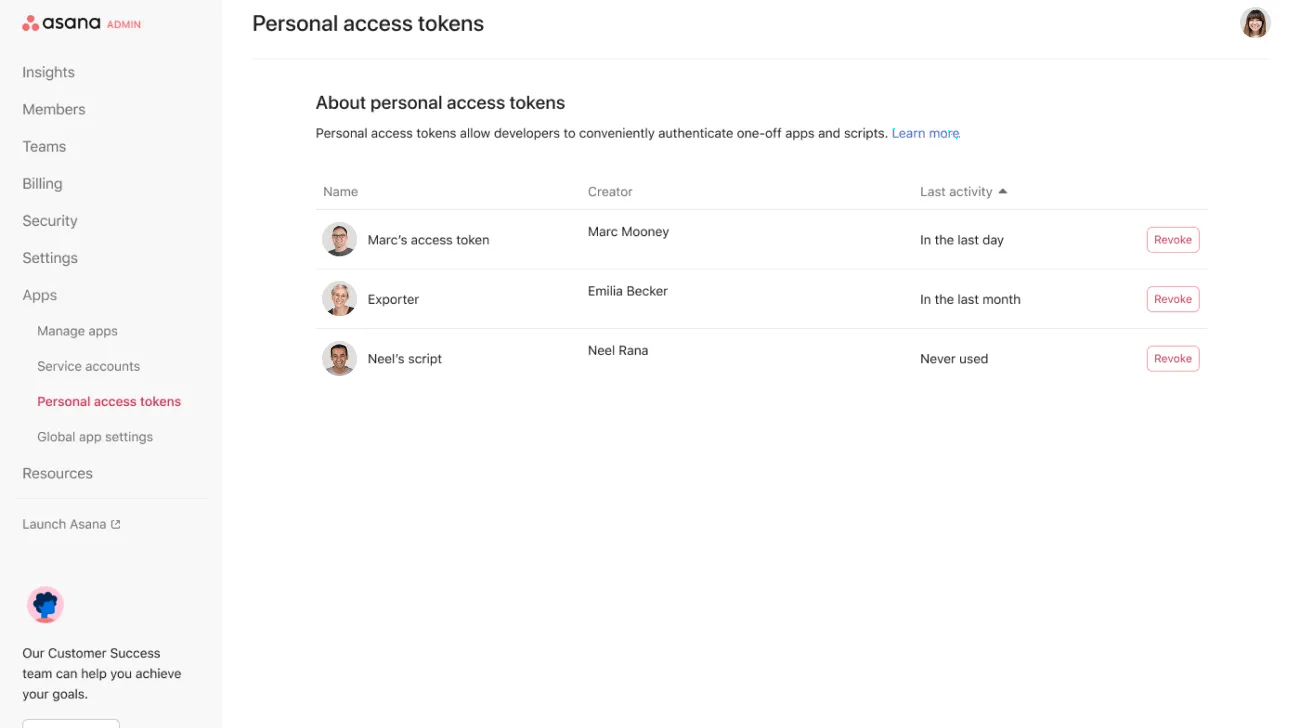Click Marc Mooney's avatar thumbnail
Screen dimensions: 1300x728
pos(339,239)
